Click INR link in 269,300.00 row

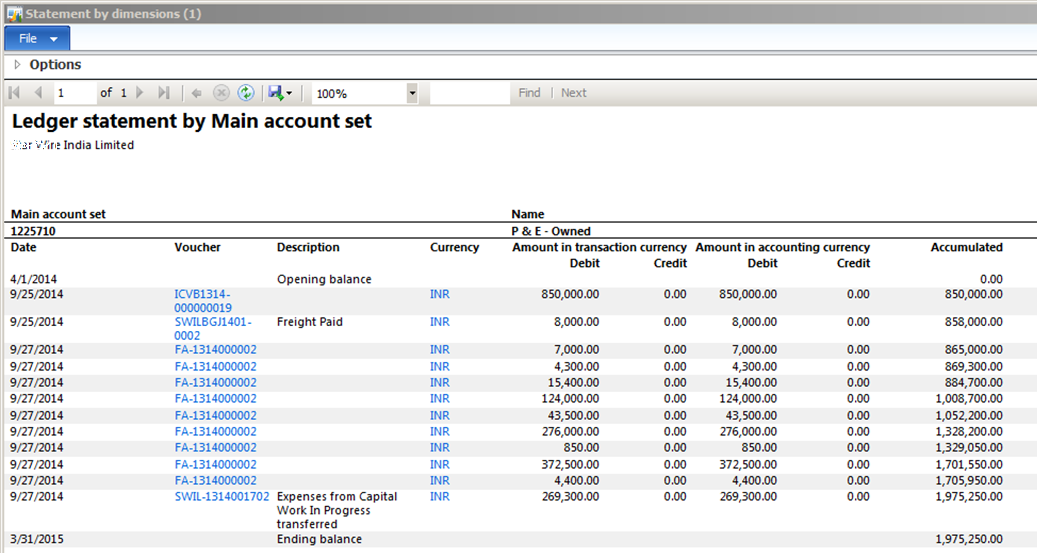coord(440,497)
